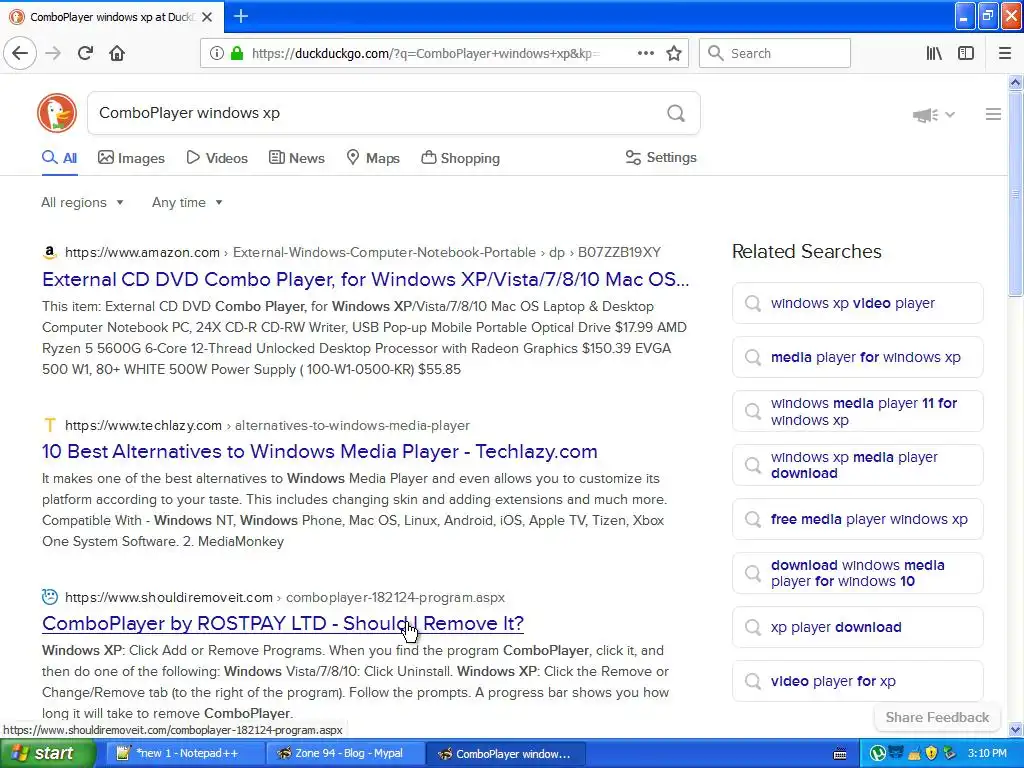Click the on-screen keyboard taskbar icon
Image resolution: width=1024 pixels, height=768 pixels.
click(x=840, y=754)
